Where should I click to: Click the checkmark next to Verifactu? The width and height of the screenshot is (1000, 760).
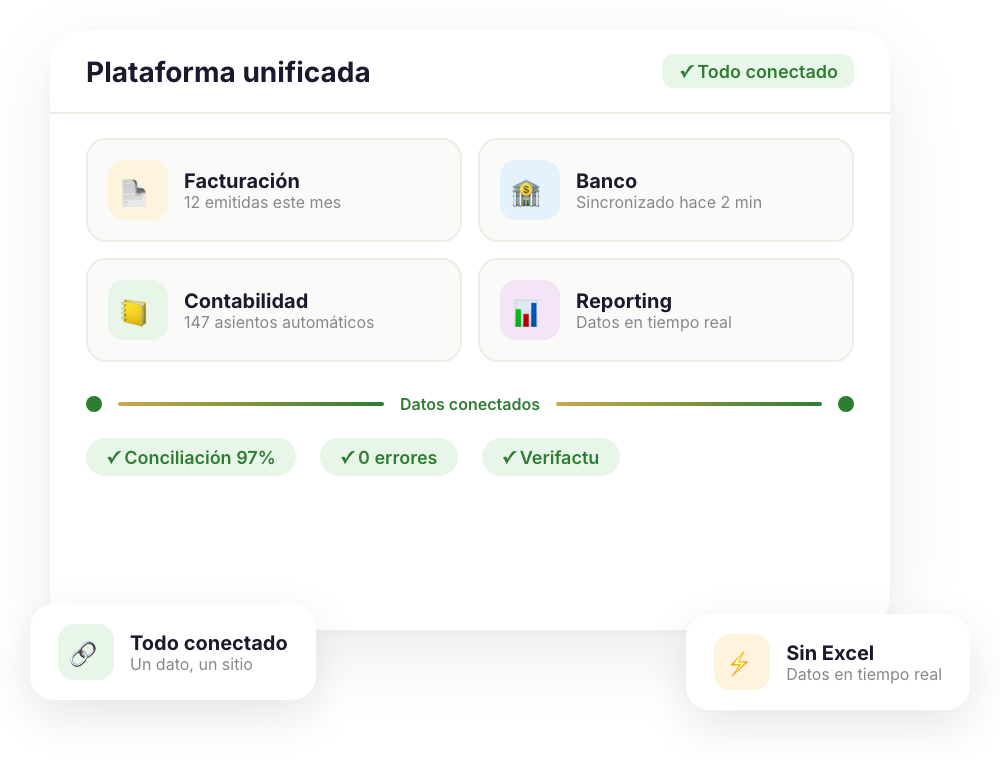[x=510, y=457]
